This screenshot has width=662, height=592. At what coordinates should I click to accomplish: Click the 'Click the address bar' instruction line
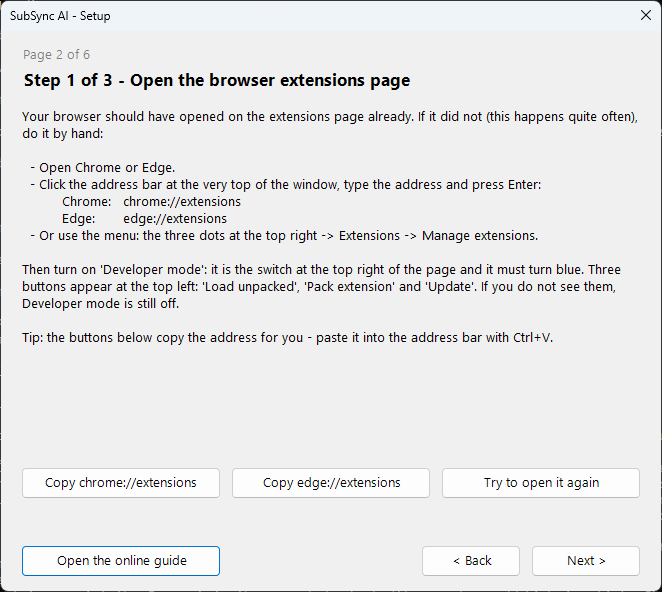[x=286, y=185]
